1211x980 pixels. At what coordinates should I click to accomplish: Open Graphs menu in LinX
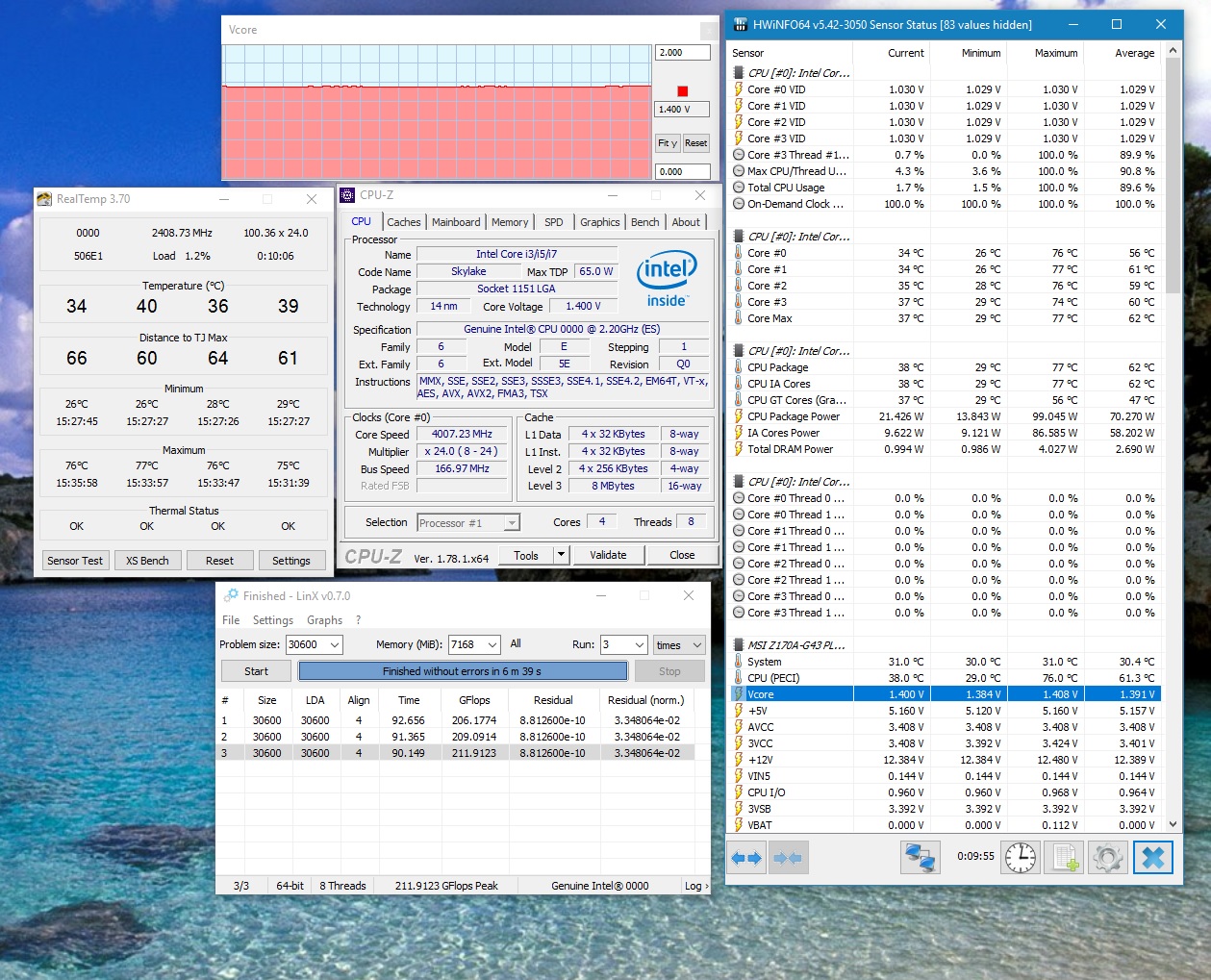pos(324,620)
